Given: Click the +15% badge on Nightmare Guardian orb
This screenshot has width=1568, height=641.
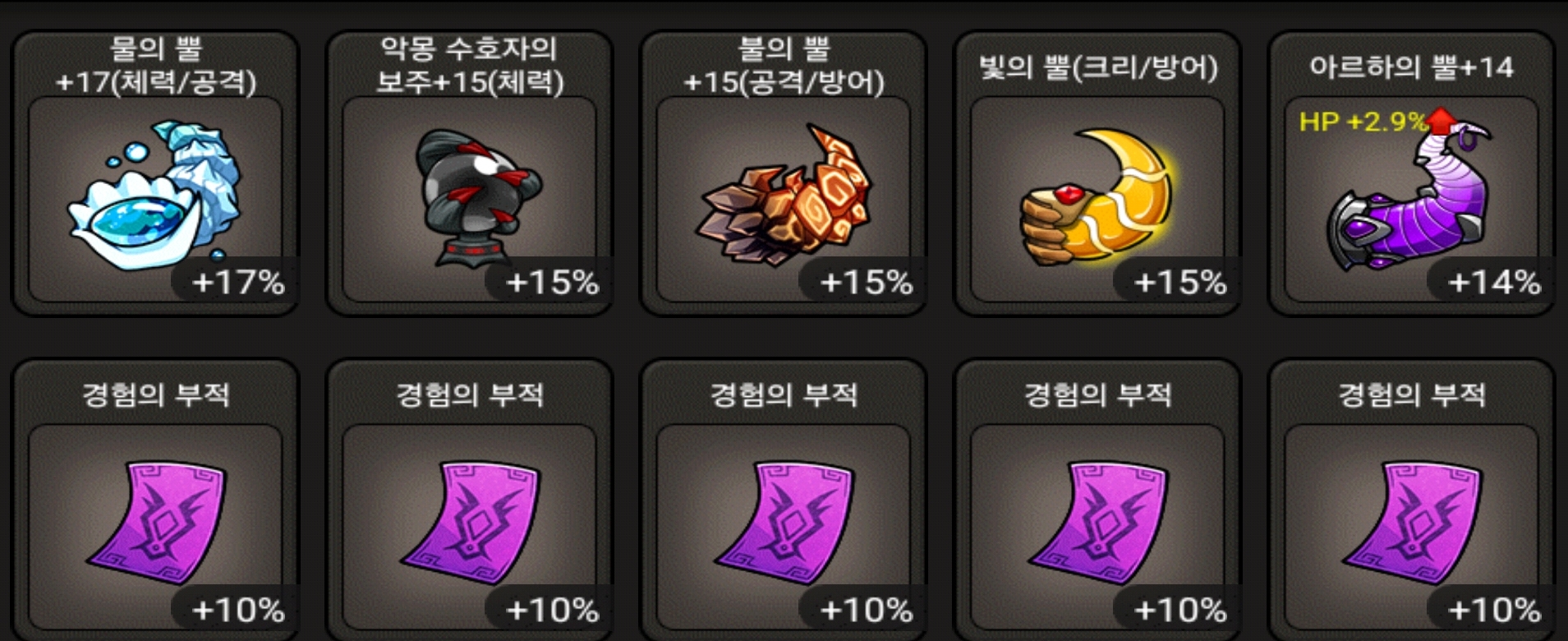Looking at the screenshot, I should click(x=552, y=283).
